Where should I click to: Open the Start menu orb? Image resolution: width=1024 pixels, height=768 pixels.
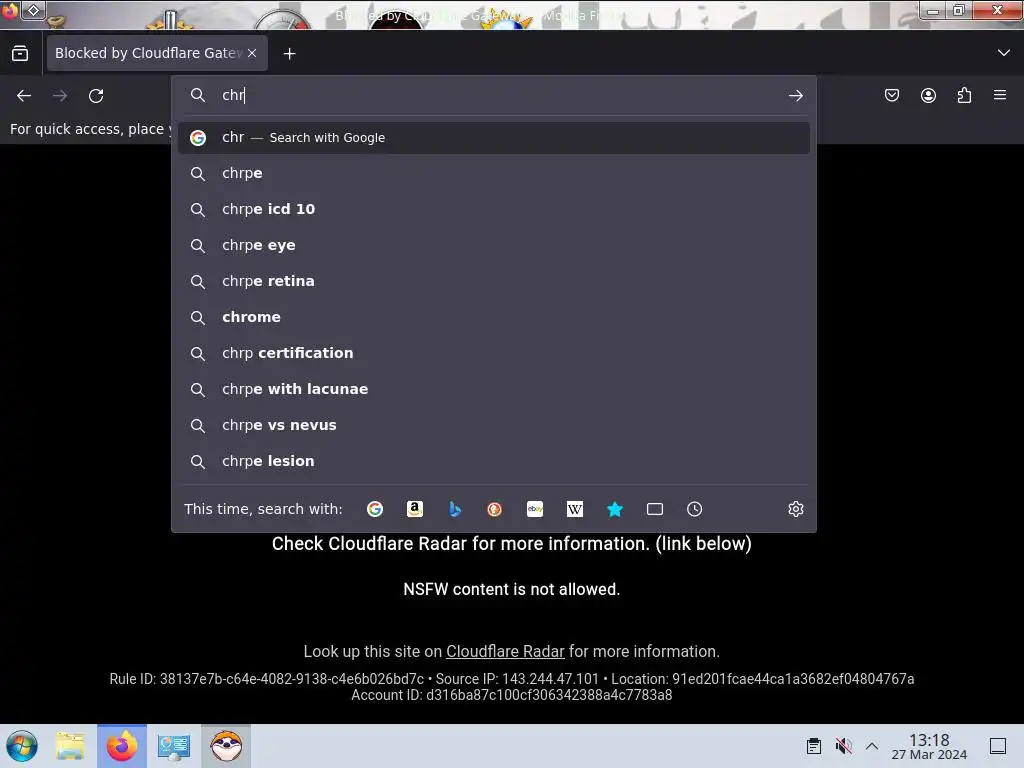coord(22,746)
